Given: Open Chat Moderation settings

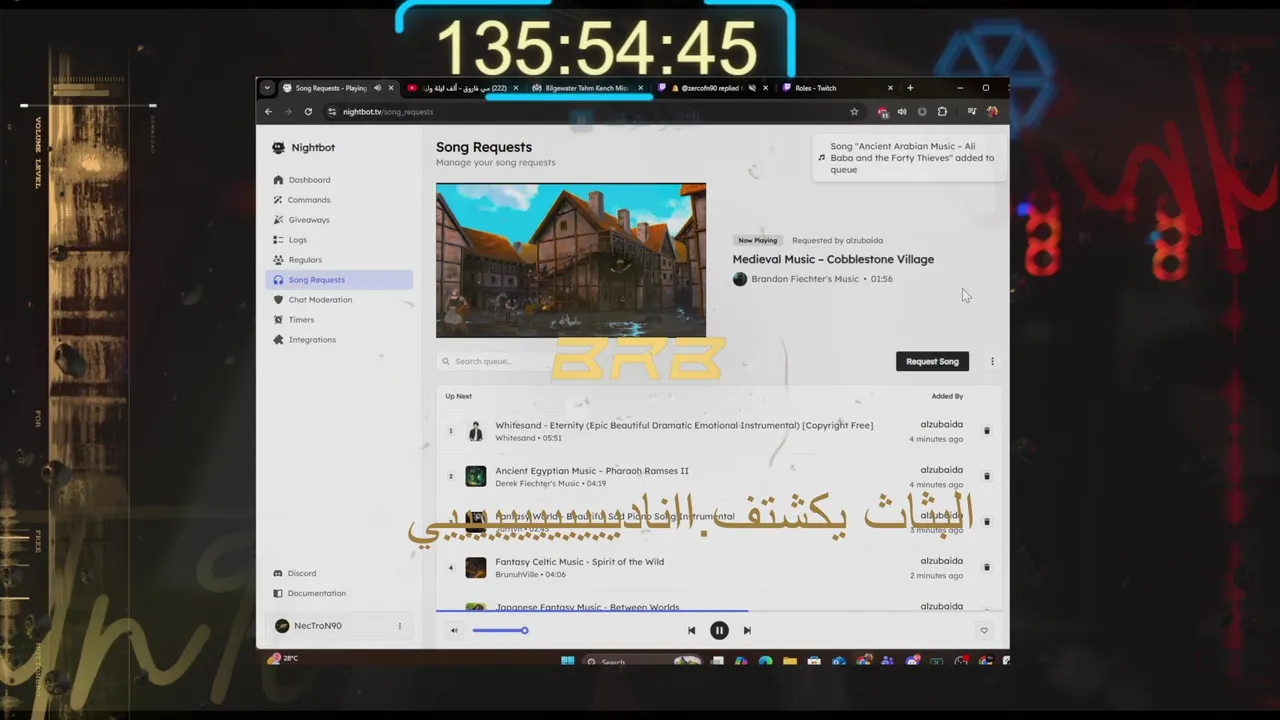Looking at the screenshot, I should pos(320,300).
